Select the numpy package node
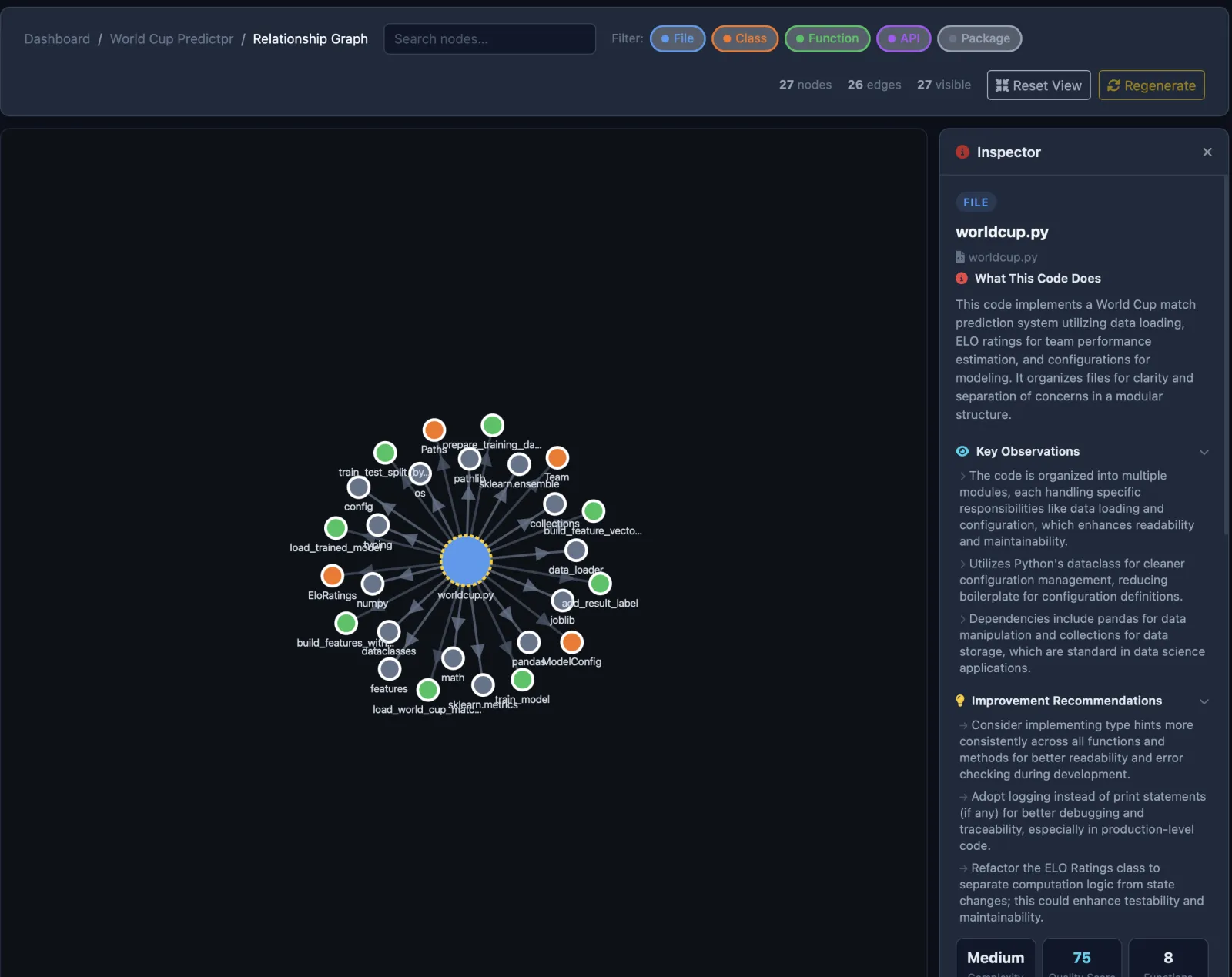 tap(372, 584)
